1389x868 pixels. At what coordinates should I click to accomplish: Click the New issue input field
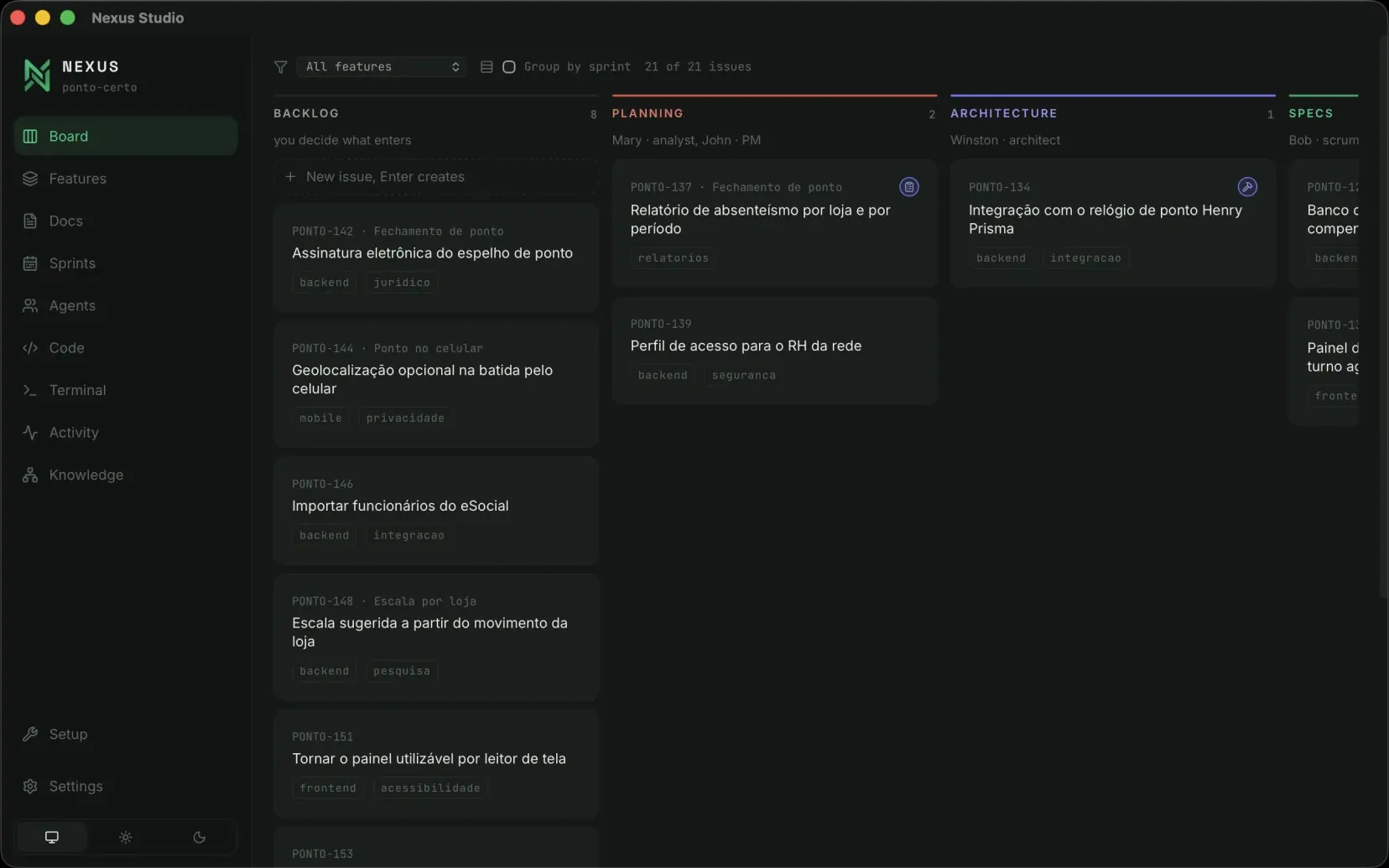(x=435, y=177)
